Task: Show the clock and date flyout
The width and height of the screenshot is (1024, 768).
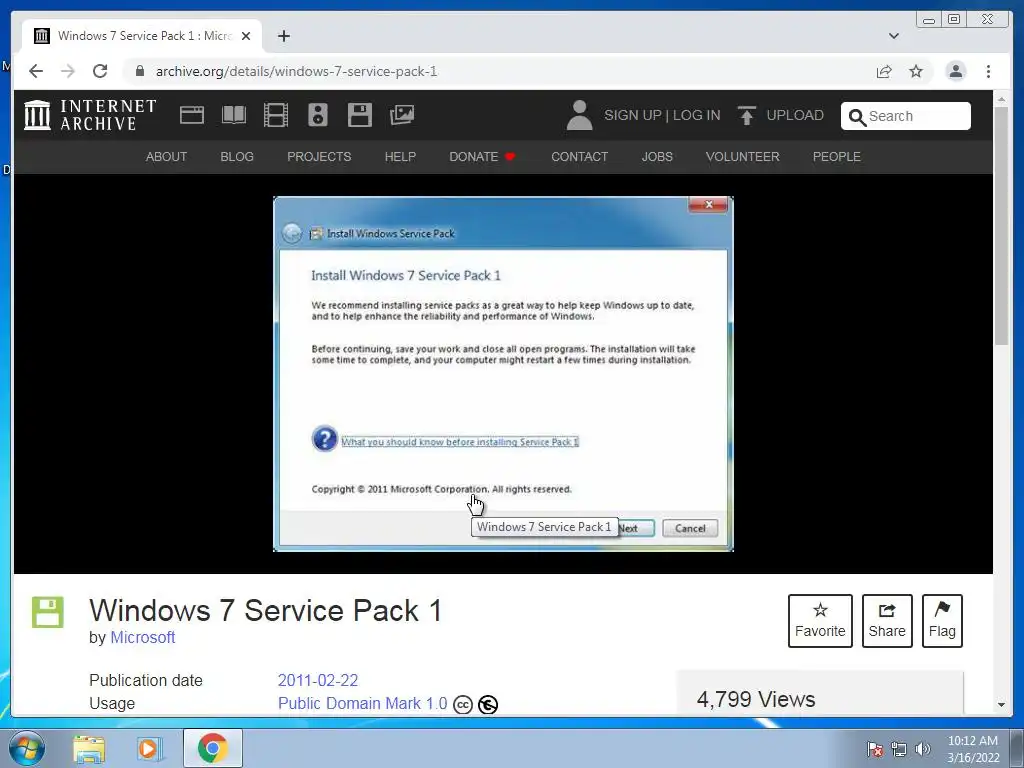Action: point(973,749)
